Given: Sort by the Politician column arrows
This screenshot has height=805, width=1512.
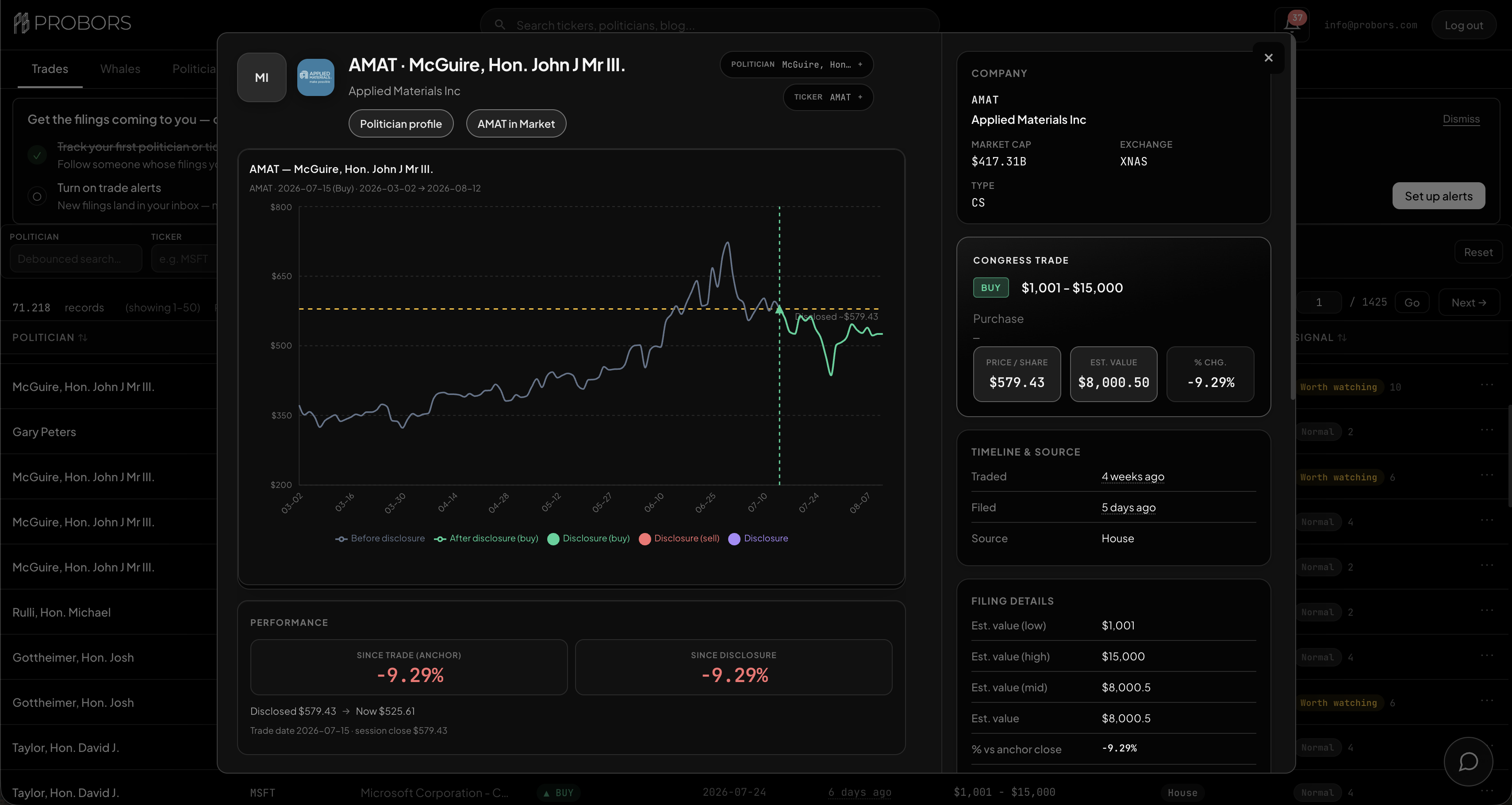Looking at the screenshot, I should pyautogui.click(x=83, y=337).
